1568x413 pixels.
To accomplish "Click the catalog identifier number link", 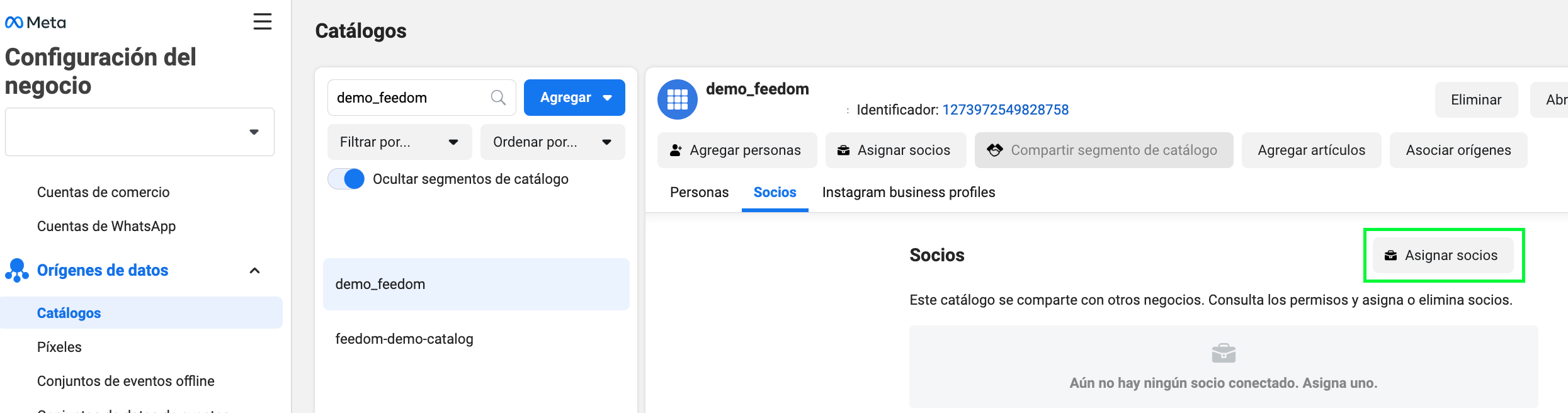I will point(1005,110).
